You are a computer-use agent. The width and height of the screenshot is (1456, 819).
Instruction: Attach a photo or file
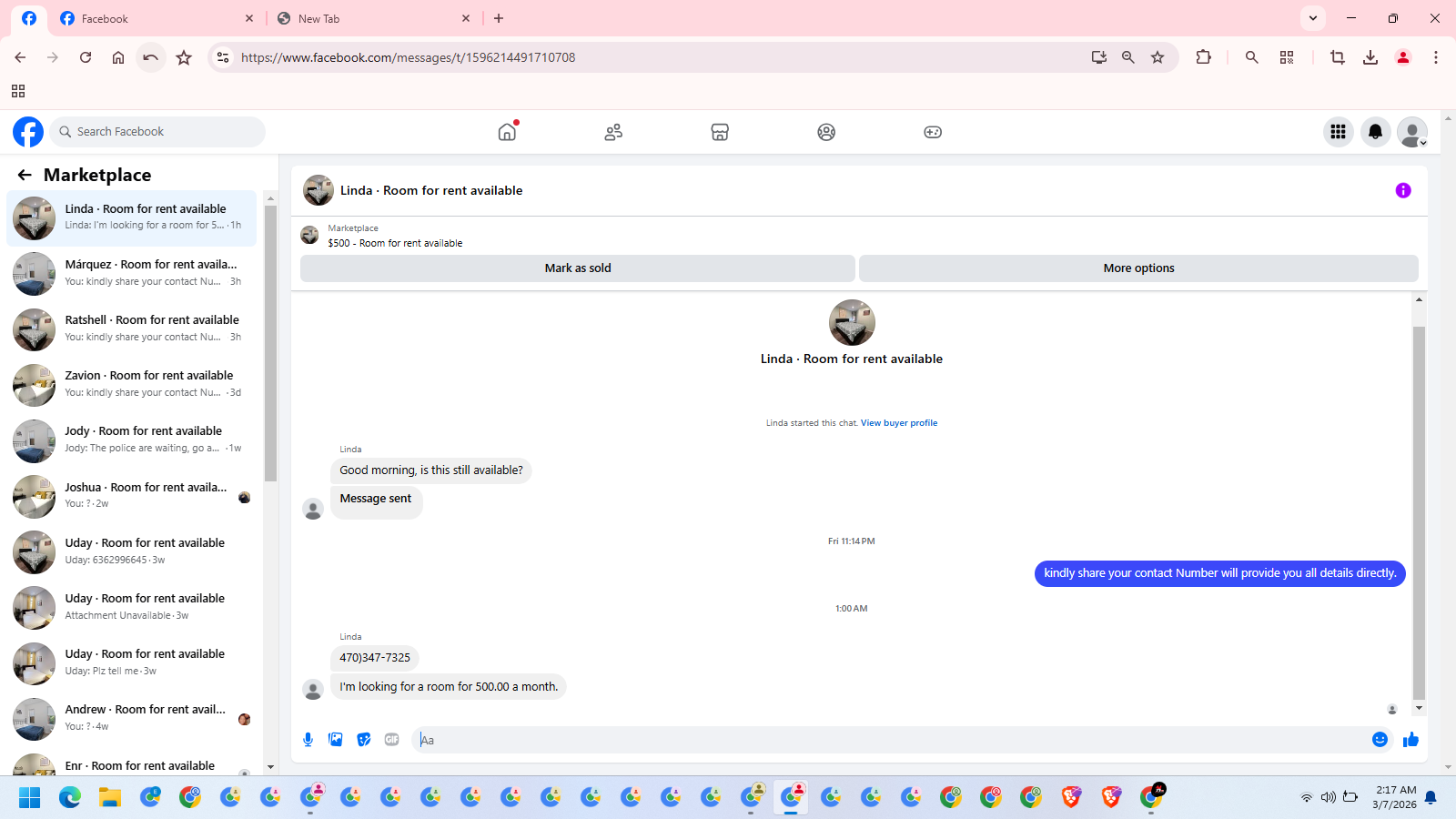point(336,740)
